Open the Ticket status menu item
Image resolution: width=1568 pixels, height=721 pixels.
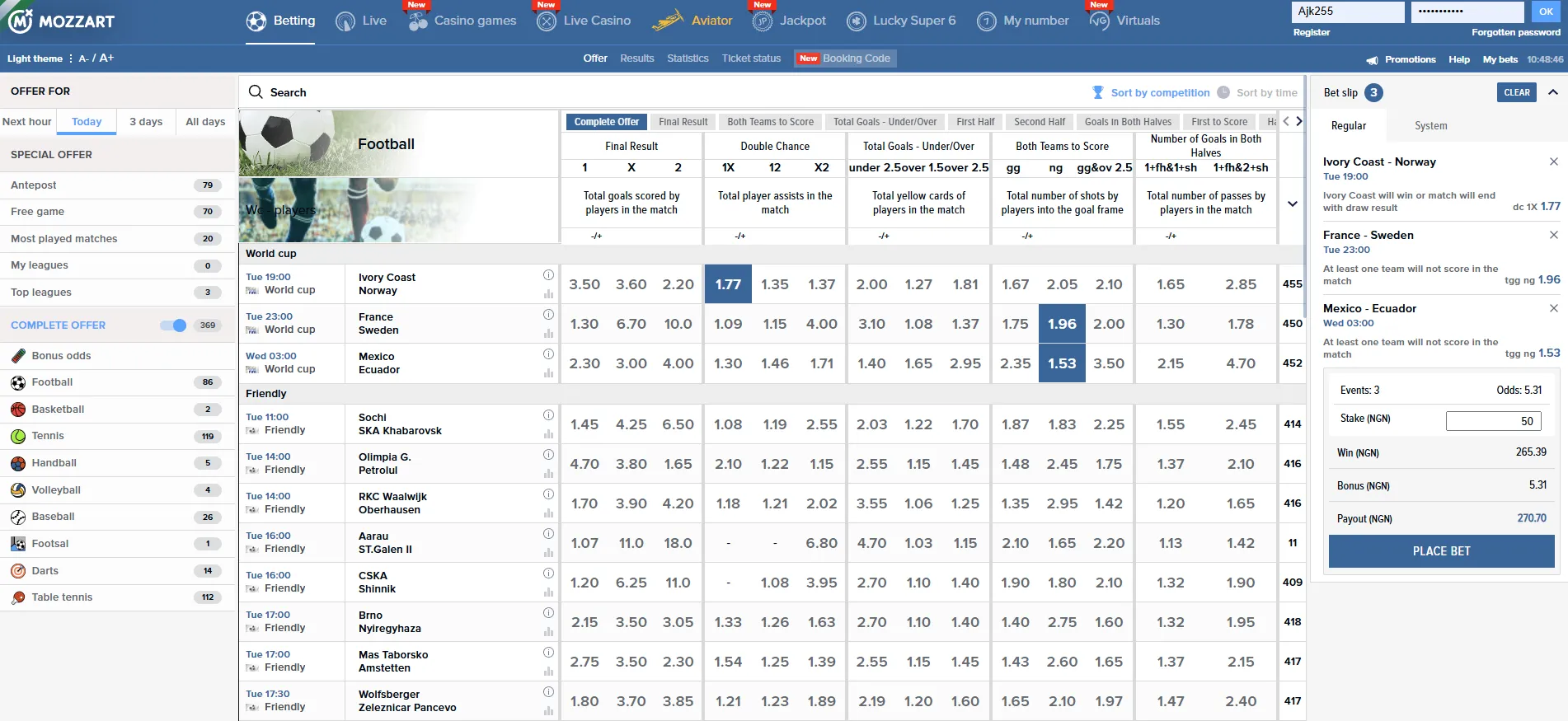pos(751,59)
